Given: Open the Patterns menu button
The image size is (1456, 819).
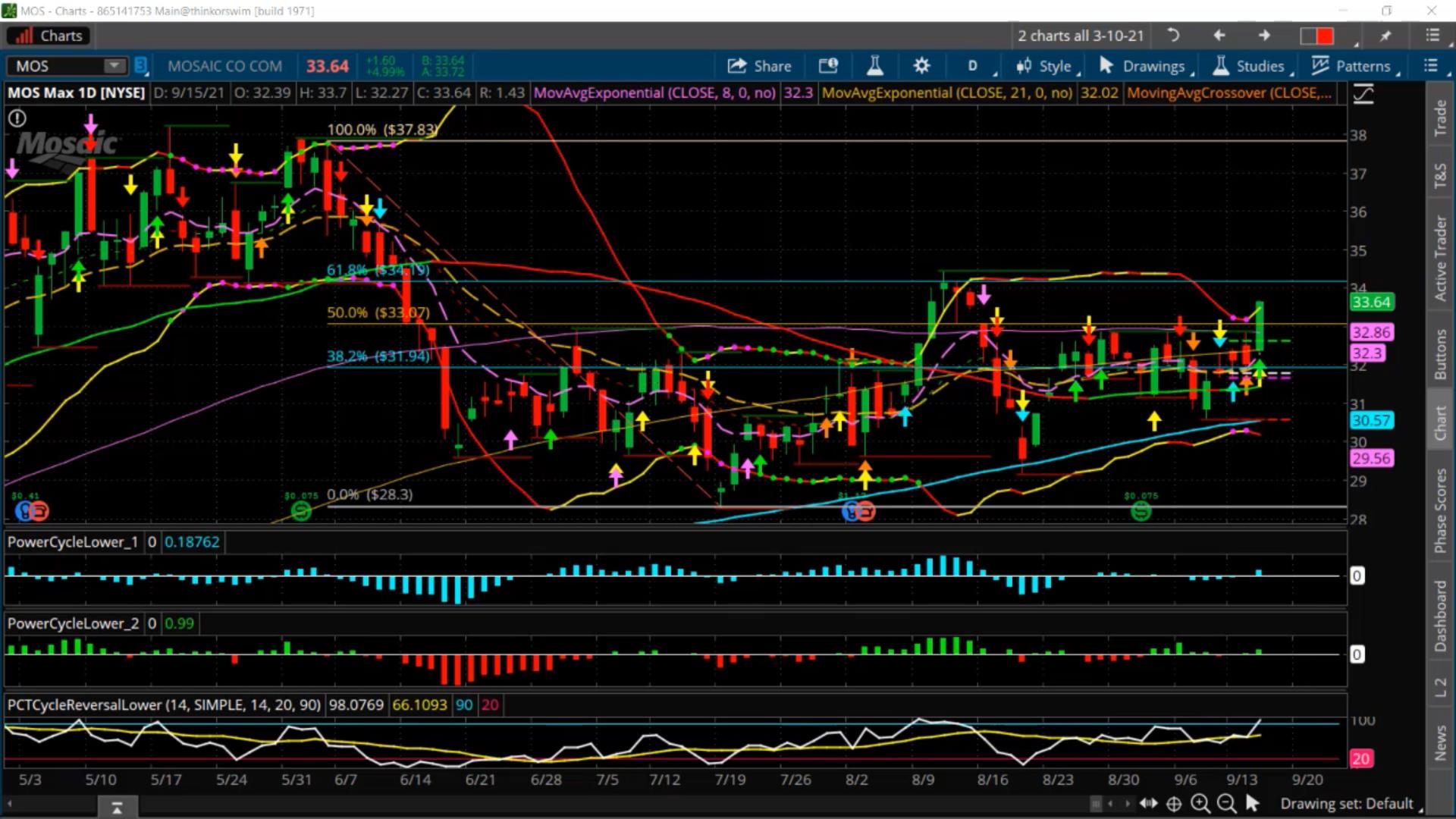Looking at the screenshot, I should [x=1354, y=66].
